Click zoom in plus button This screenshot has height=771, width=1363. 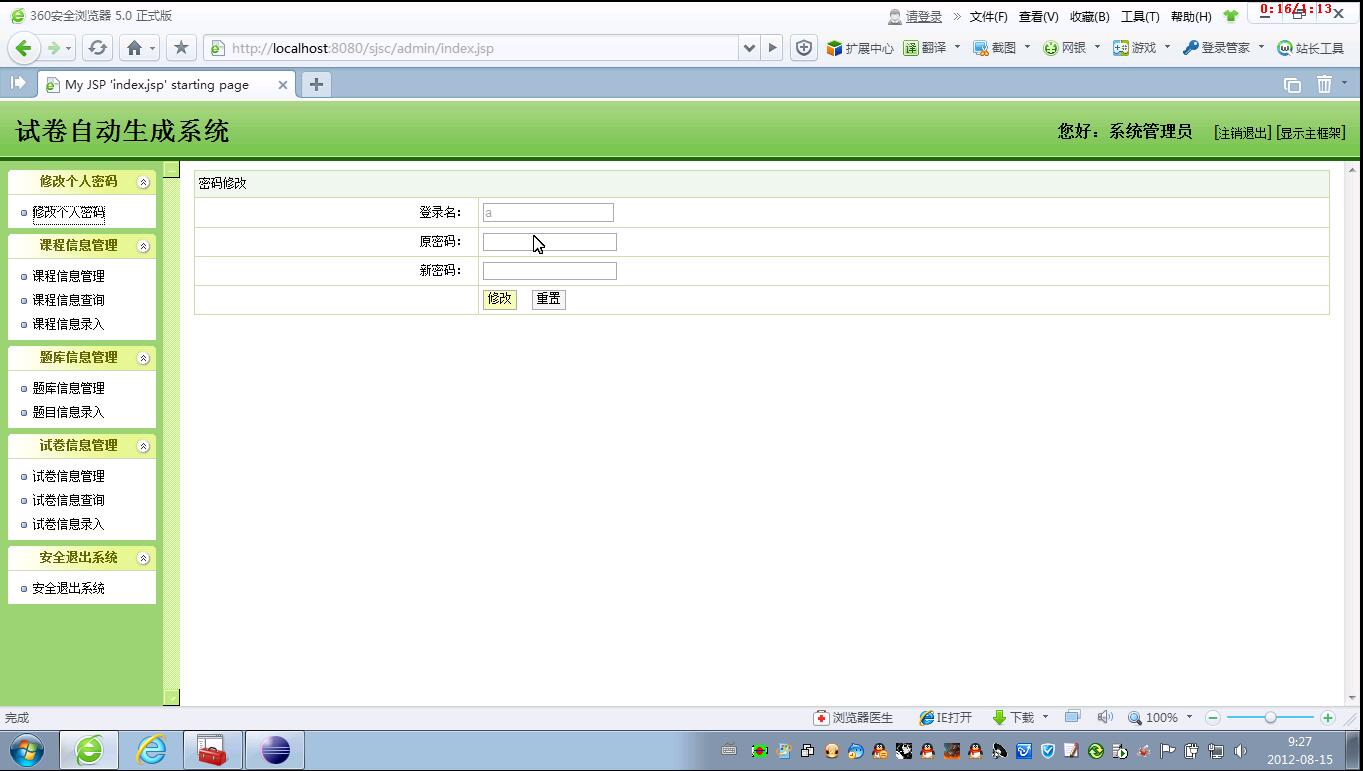(1328, 717)
